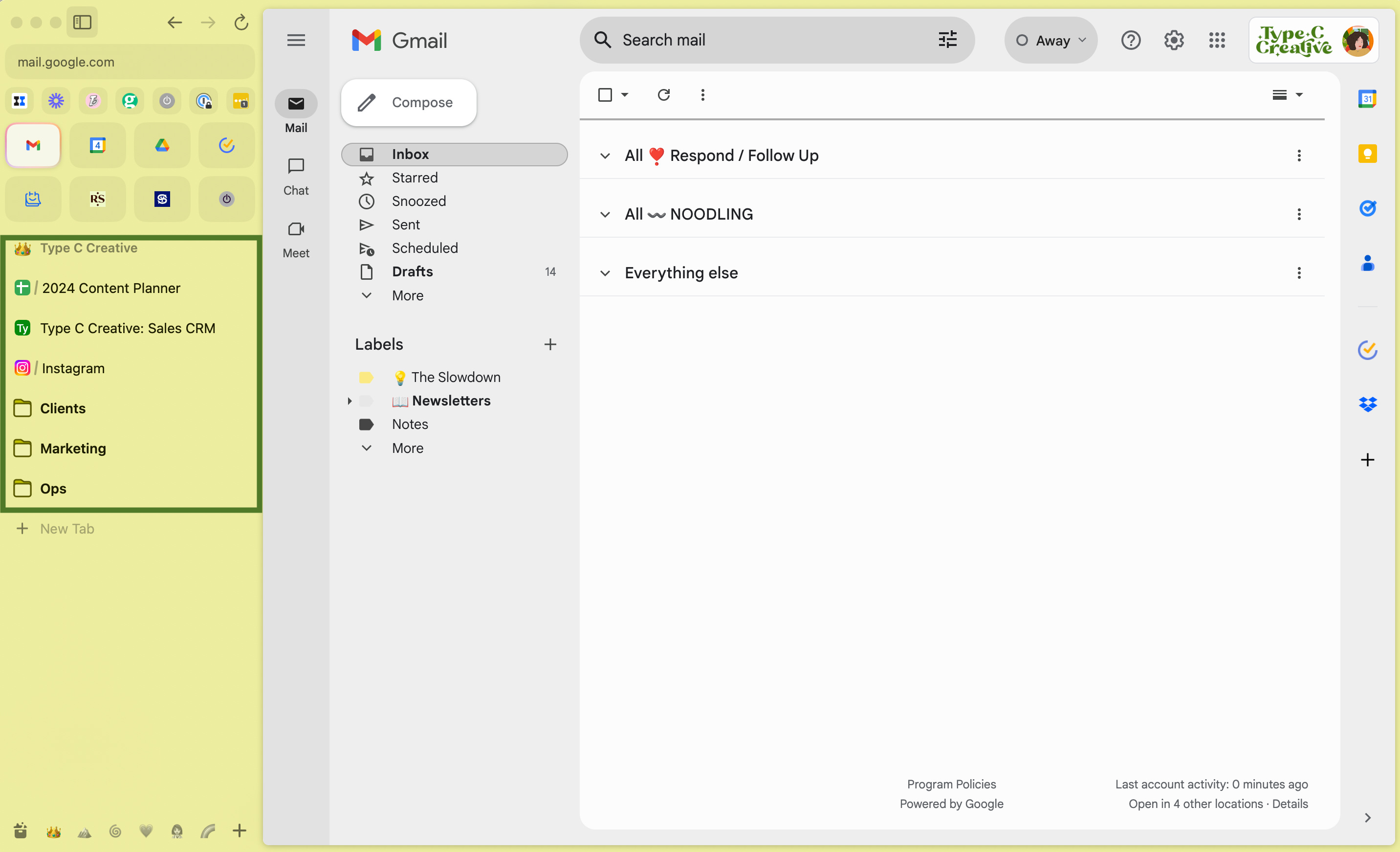Viewport: 1400px width, 852px height.
Task: Open the Away status dropdown
Action: pos(1051,41)
